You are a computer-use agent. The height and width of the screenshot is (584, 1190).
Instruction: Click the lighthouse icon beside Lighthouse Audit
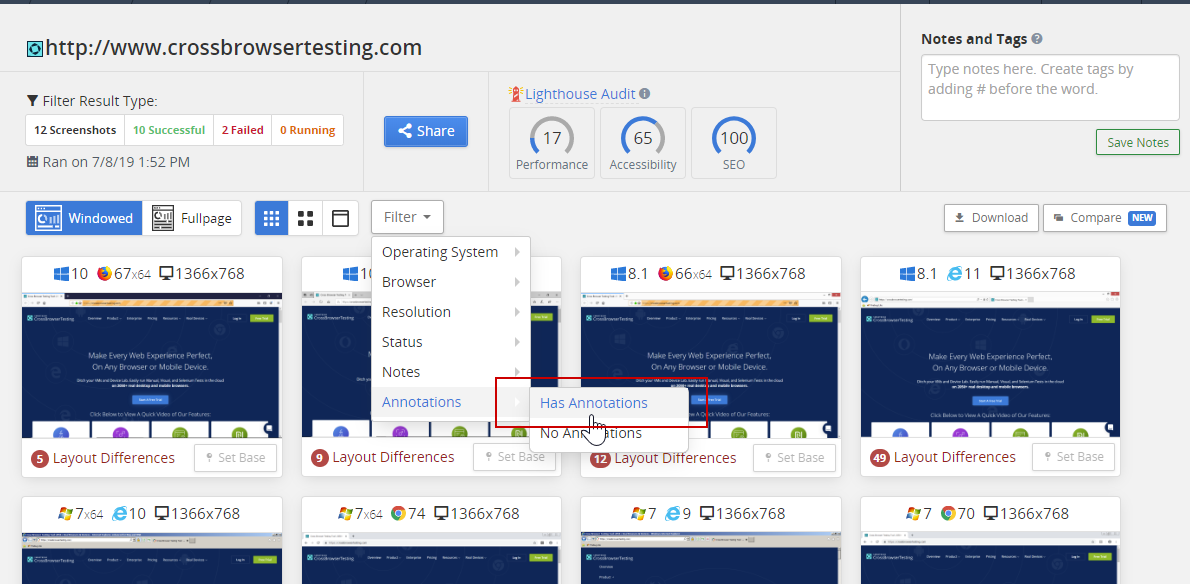click(x=516, y=93)
